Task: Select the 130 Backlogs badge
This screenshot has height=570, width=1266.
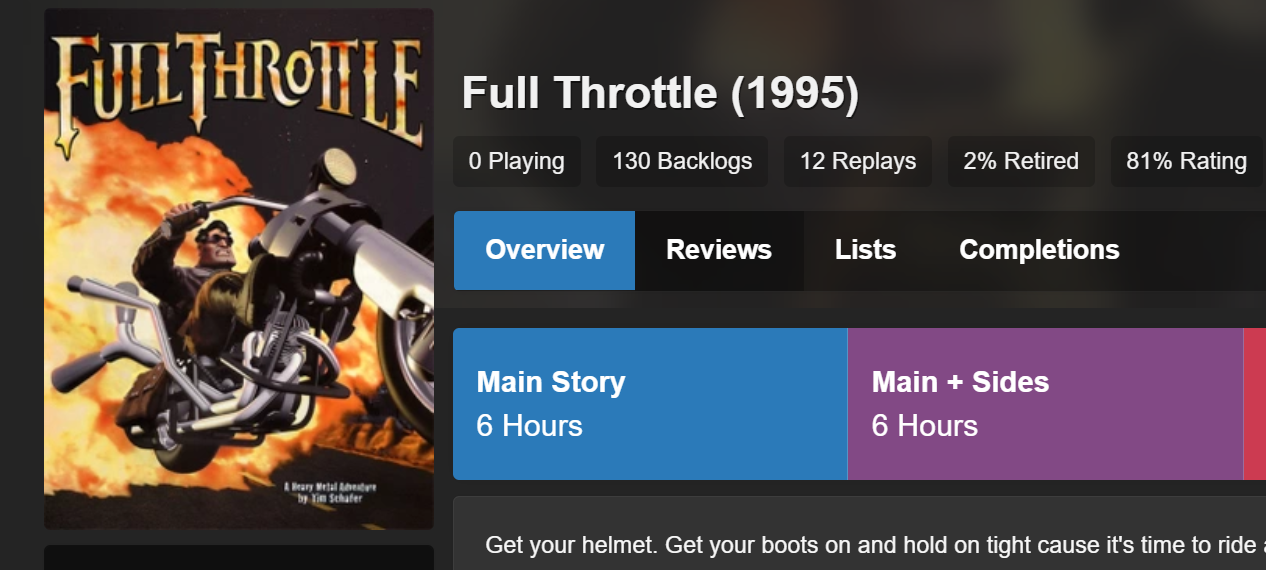Action: point(682,161)
